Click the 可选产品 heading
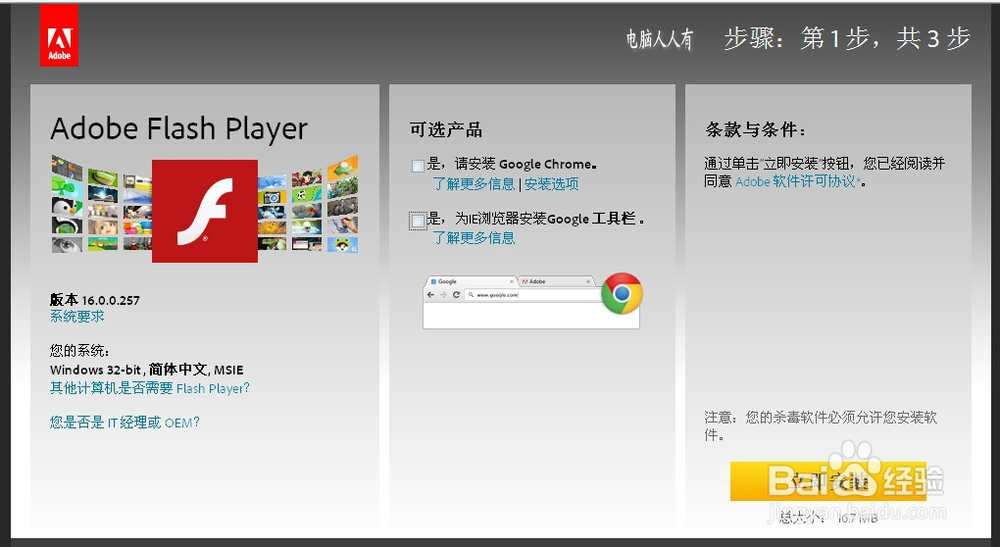 tap(446, 130)
